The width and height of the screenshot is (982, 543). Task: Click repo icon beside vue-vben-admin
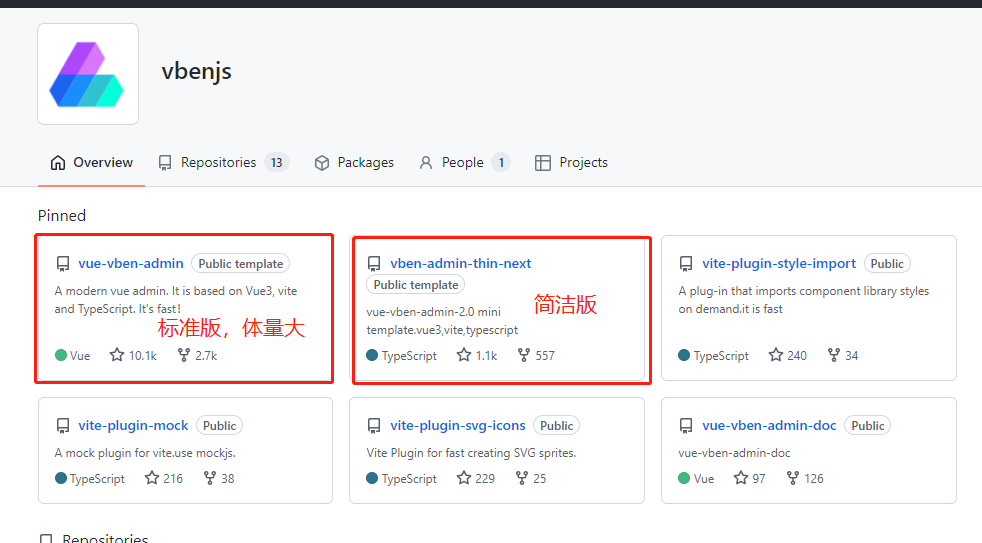coord(63,264)
